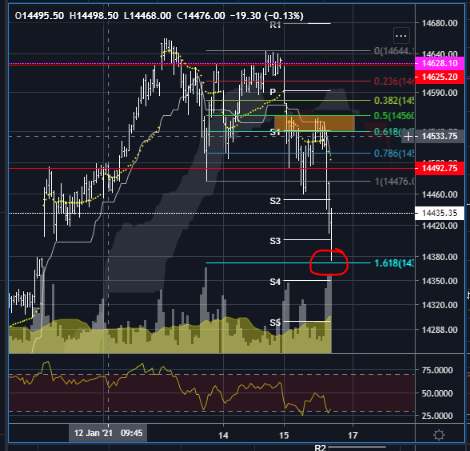This screenshot has width=470, height=451.
Task: Click the close value C14476.00
Action: point(201,16)
